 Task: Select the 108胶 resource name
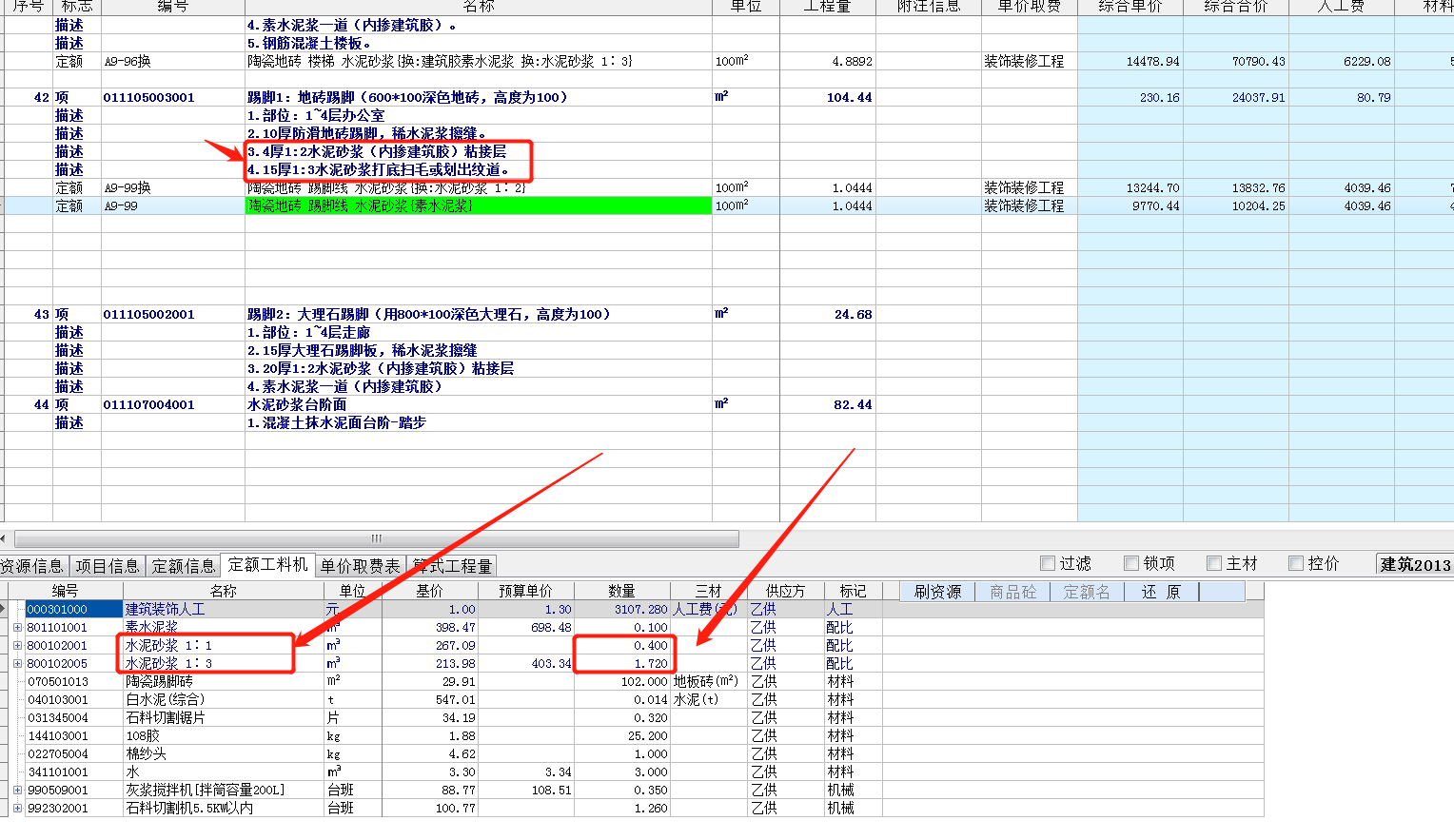(x=143, y=736)
